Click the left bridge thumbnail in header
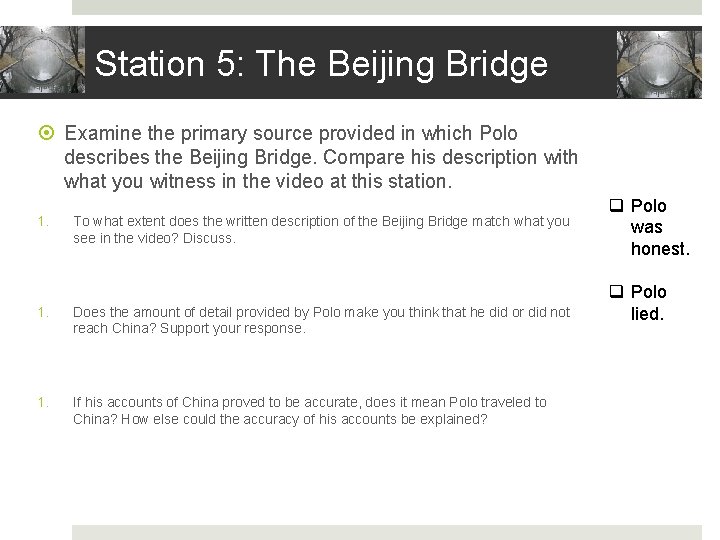Viewport: 720px width, 540px height. 42,60
